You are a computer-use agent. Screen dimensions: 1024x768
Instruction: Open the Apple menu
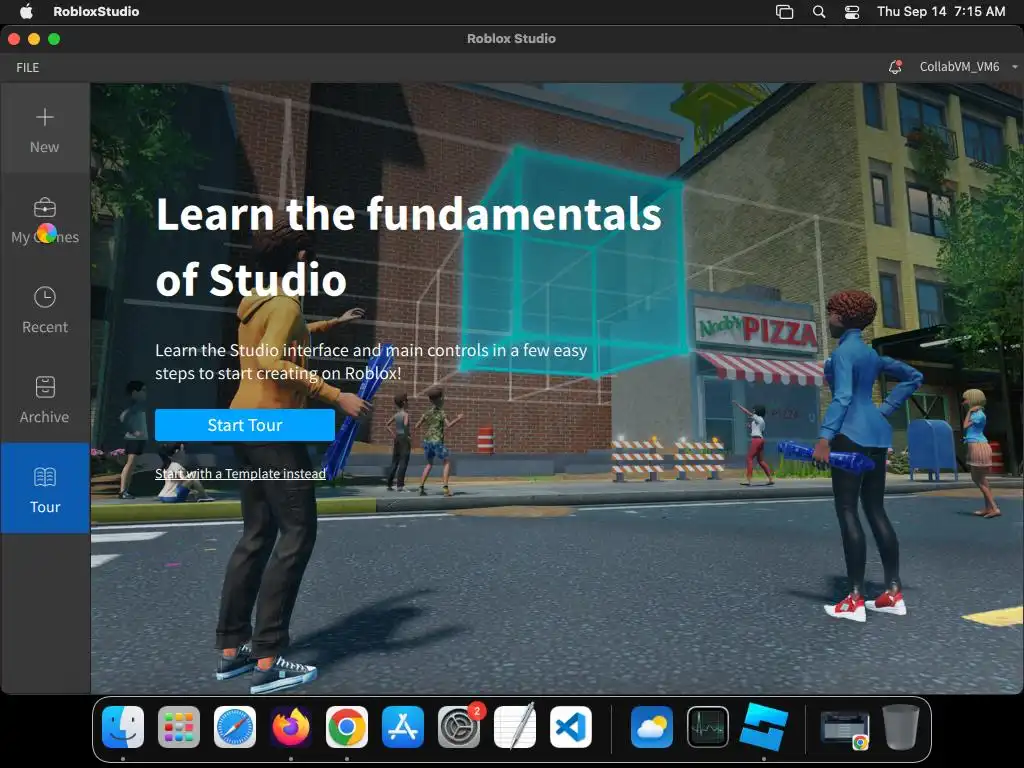[x=26, y=11]
